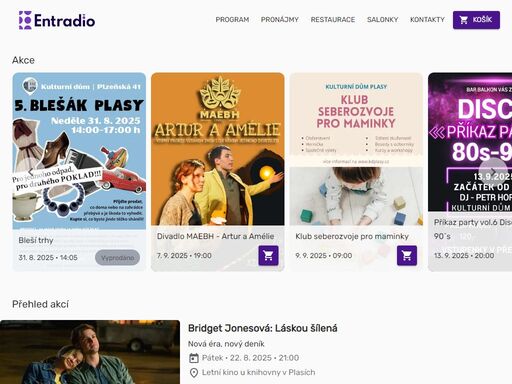Click location pin icon near Letní kino
512x384 pixels.
click(x=194, y=372)
